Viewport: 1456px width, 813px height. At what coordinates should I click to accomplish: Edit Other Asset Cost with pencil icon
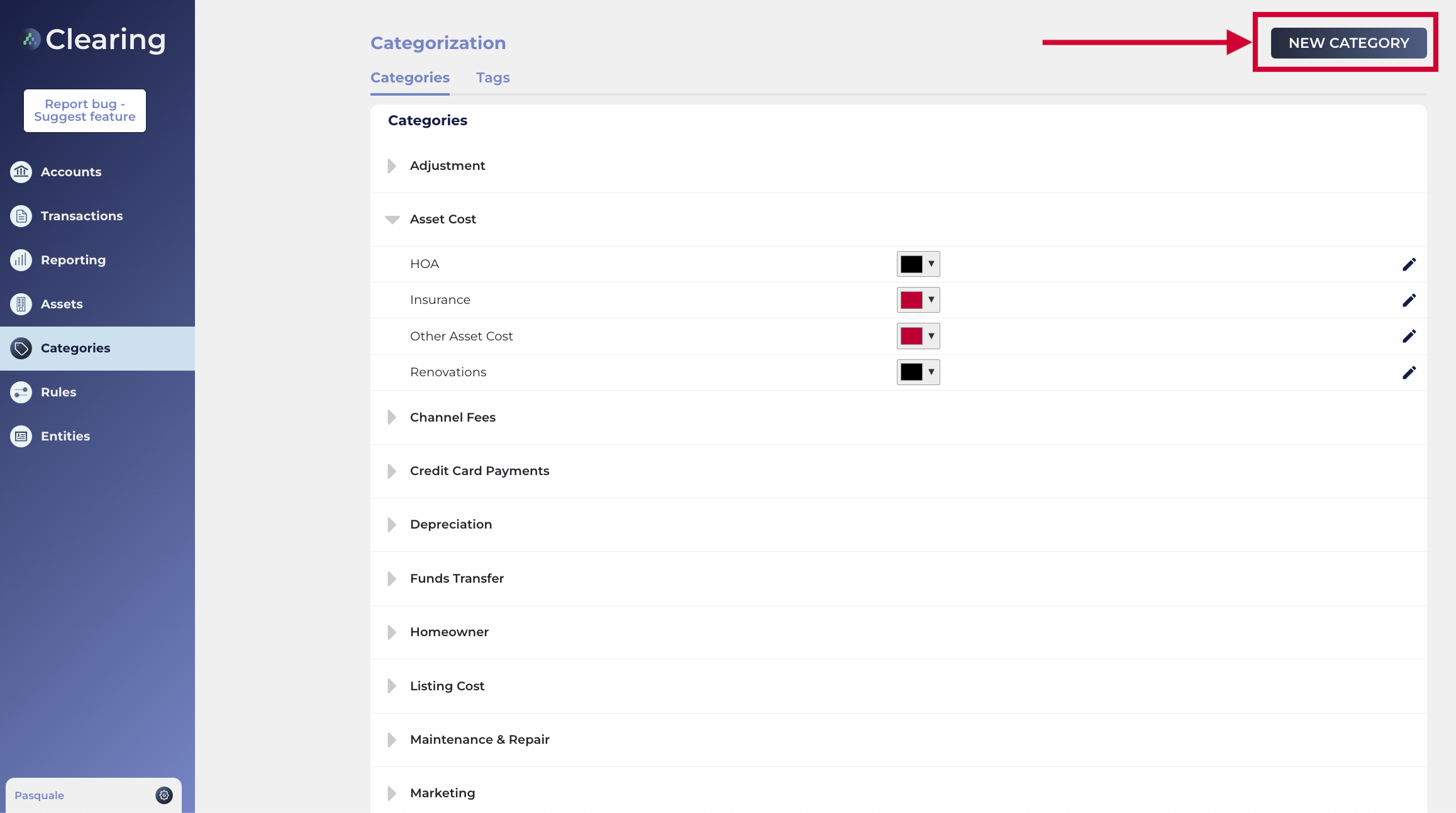pyautogui.click(x=1409, y=336)
